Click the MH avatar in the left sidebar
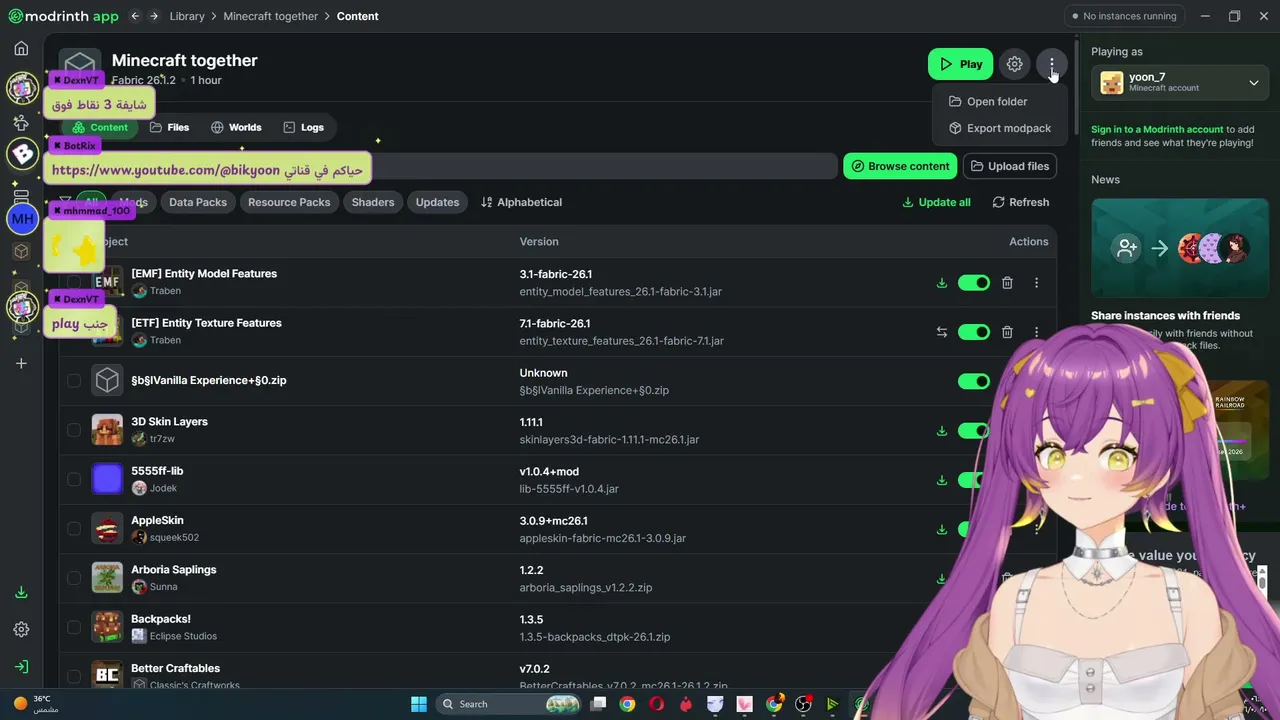 pos(22,219)
